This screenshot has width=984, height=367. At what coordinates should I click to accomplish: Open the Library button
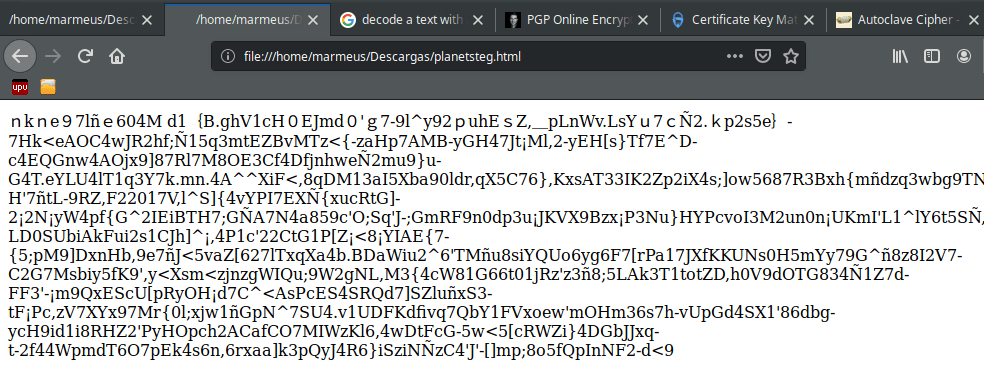pyautogui.click(x=901, y=56)
